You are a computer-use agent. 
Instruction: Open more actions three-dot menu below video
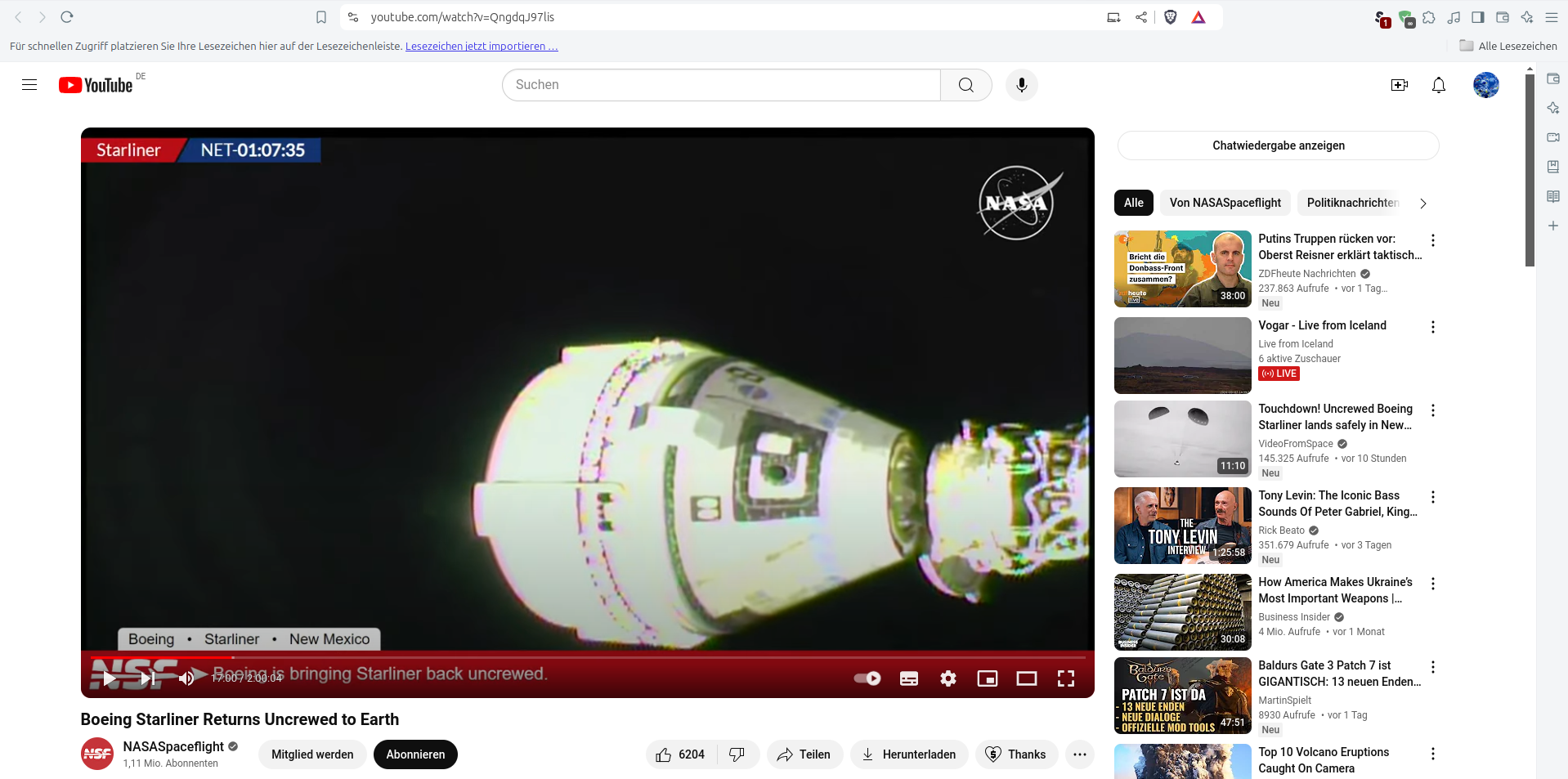[1080, 754]
